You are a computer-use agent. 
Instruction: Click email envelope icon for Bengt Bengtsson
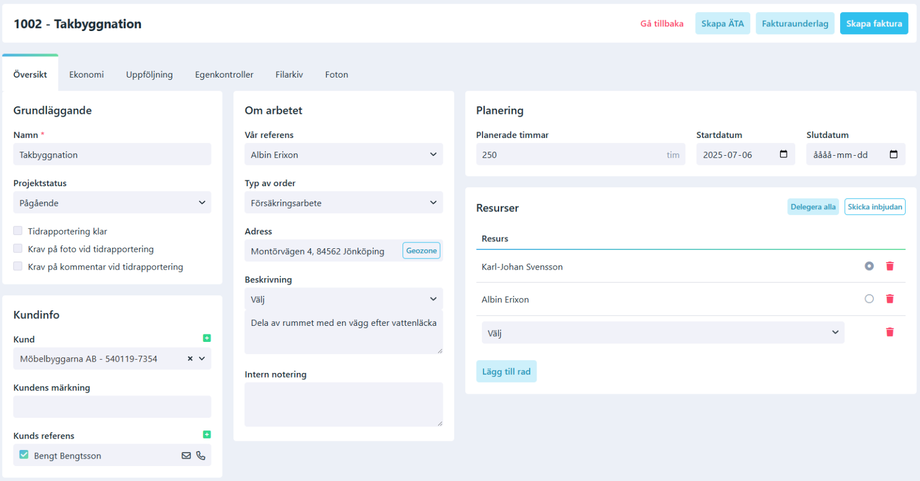[186, 456]
